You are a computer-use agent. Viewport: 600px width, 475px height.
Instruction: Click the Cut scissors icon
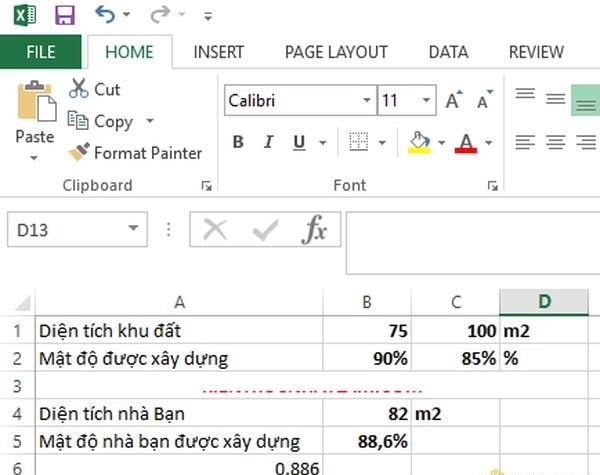79,89
